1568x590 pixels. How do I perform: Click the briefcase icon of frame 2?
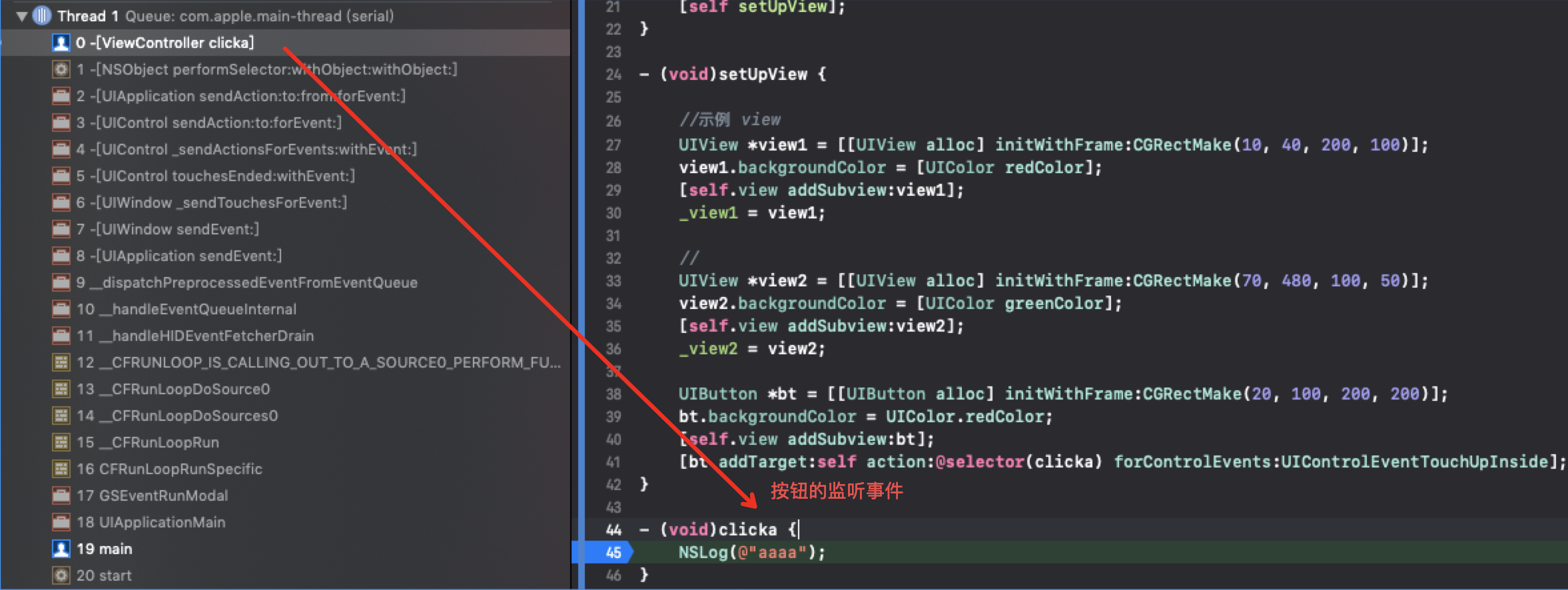point(61,96)
